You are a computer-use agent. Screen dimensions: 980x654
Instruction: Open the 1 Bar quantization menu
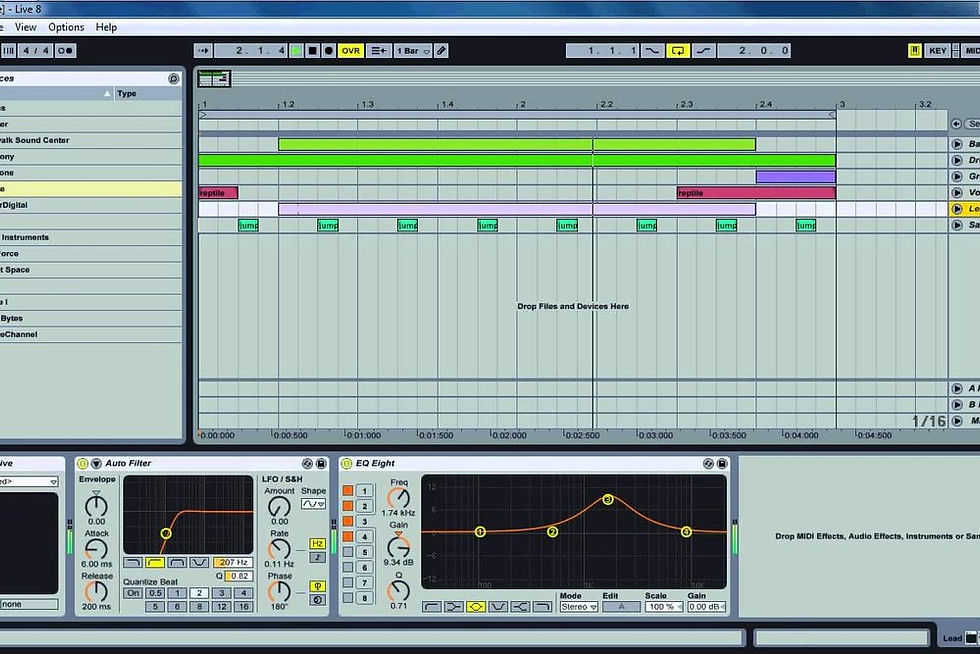click(x=412, y=51)
